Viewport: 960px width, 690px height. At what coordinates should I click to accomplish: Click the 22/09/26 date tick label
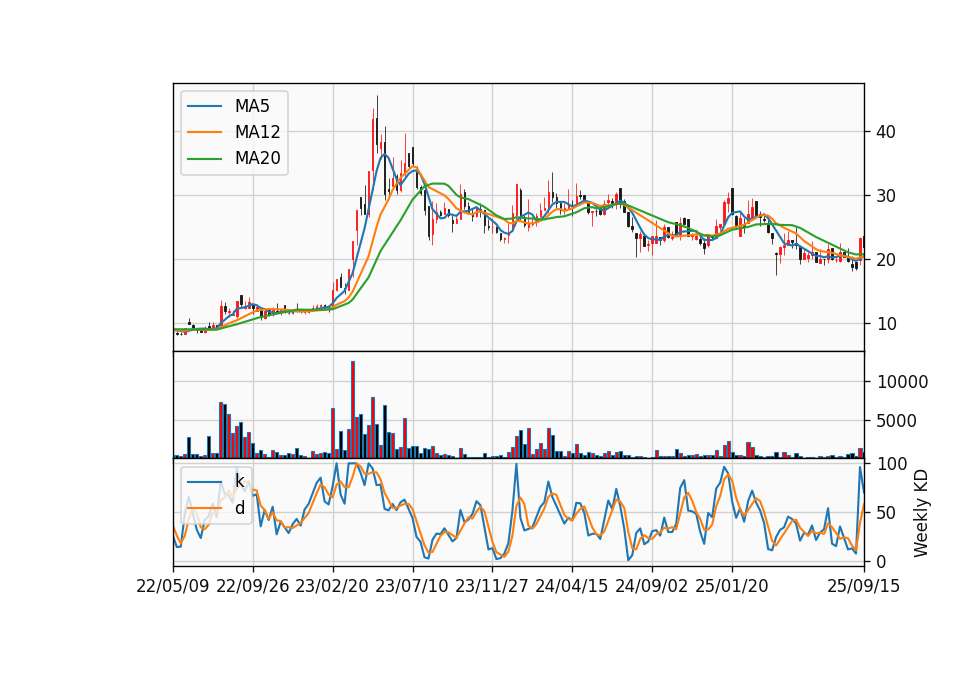point(253,586)
